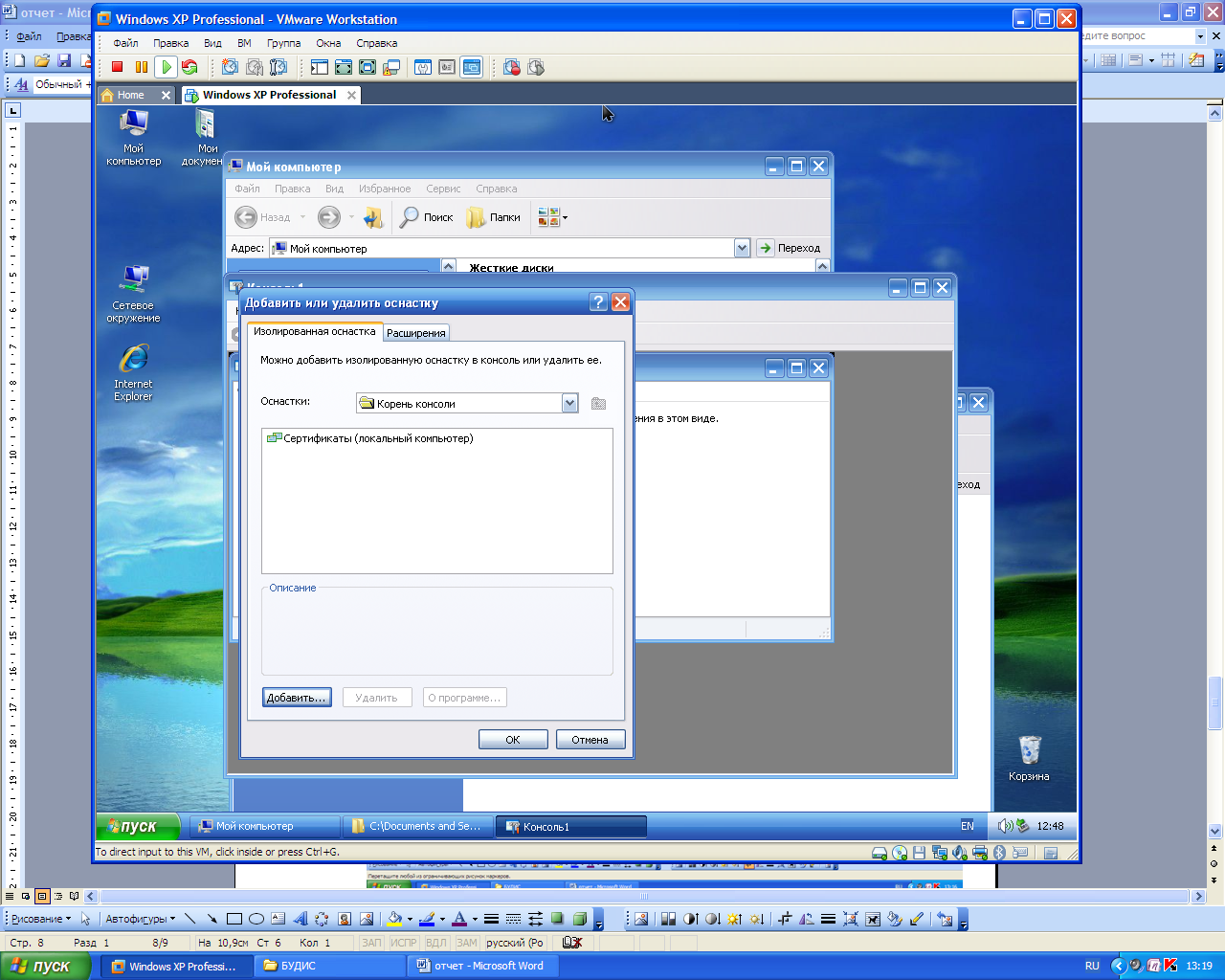Image resolution: width=1225 pixels, height=980 pixels.
Task: Click the VMware green Power On icon
Action: [x=166, y=67]
